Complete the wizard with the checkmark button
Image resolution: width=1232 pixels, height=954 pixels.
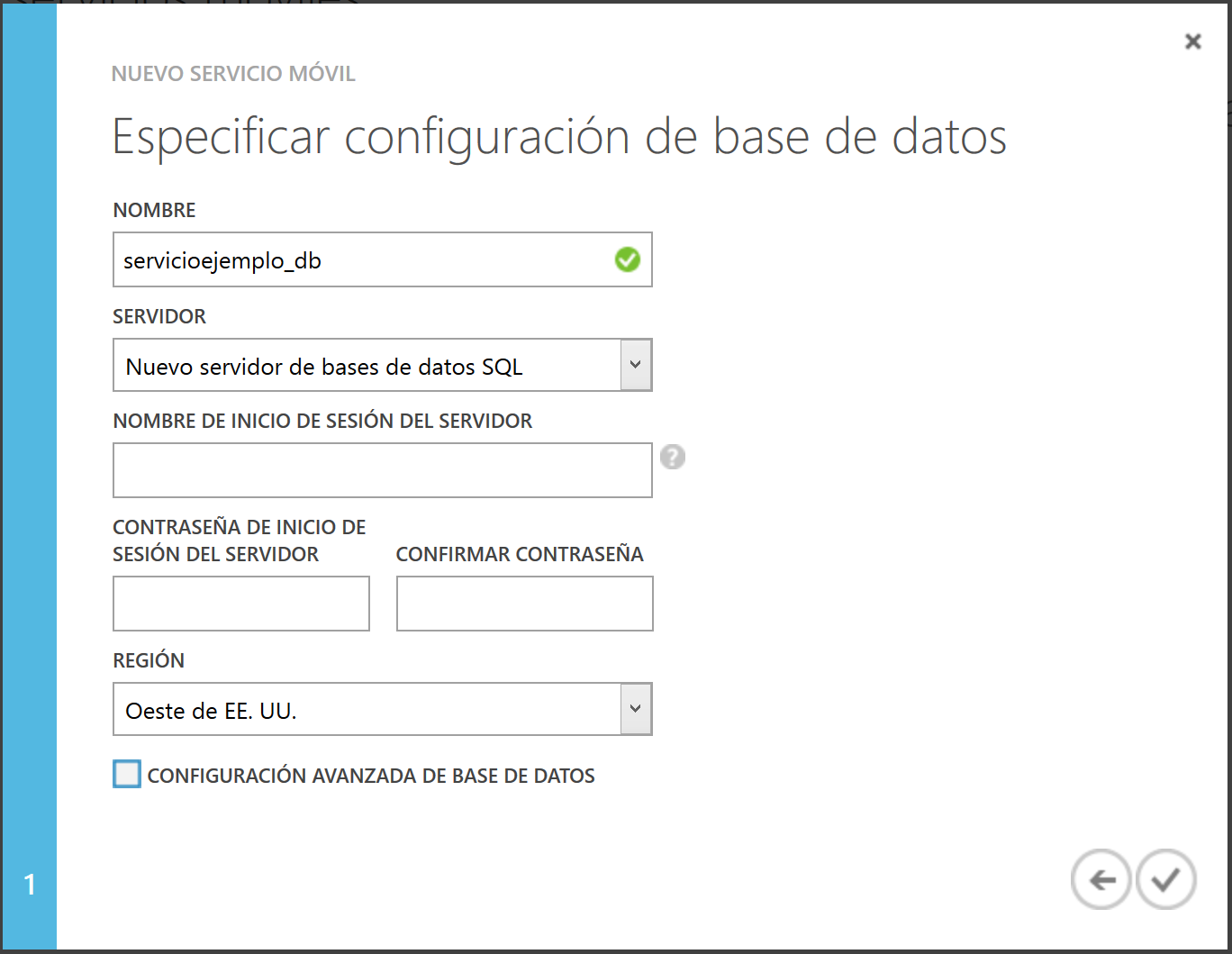1165,879
